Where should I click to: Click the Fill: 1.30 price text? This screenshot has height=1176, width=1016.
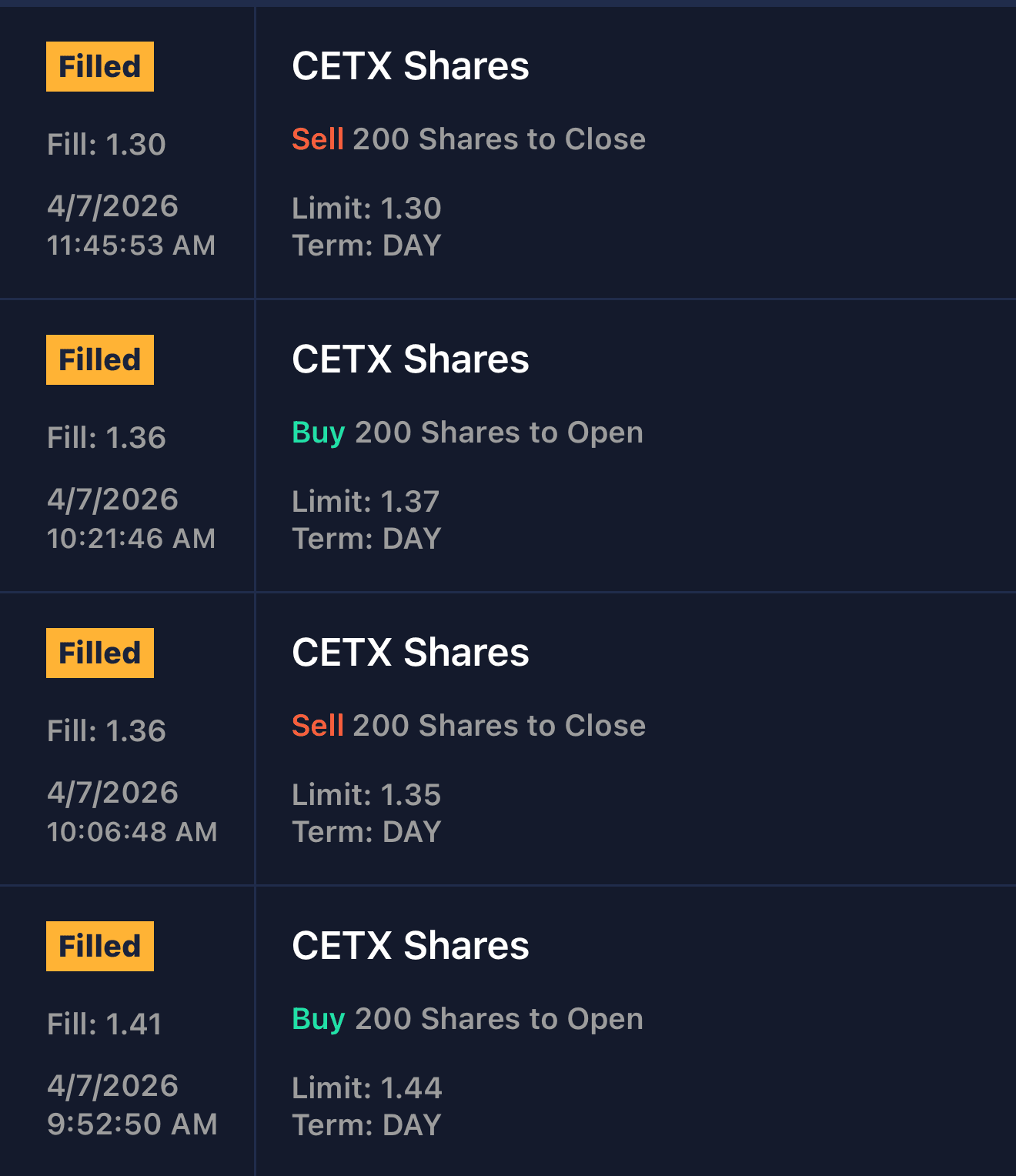tap(106, 145)
